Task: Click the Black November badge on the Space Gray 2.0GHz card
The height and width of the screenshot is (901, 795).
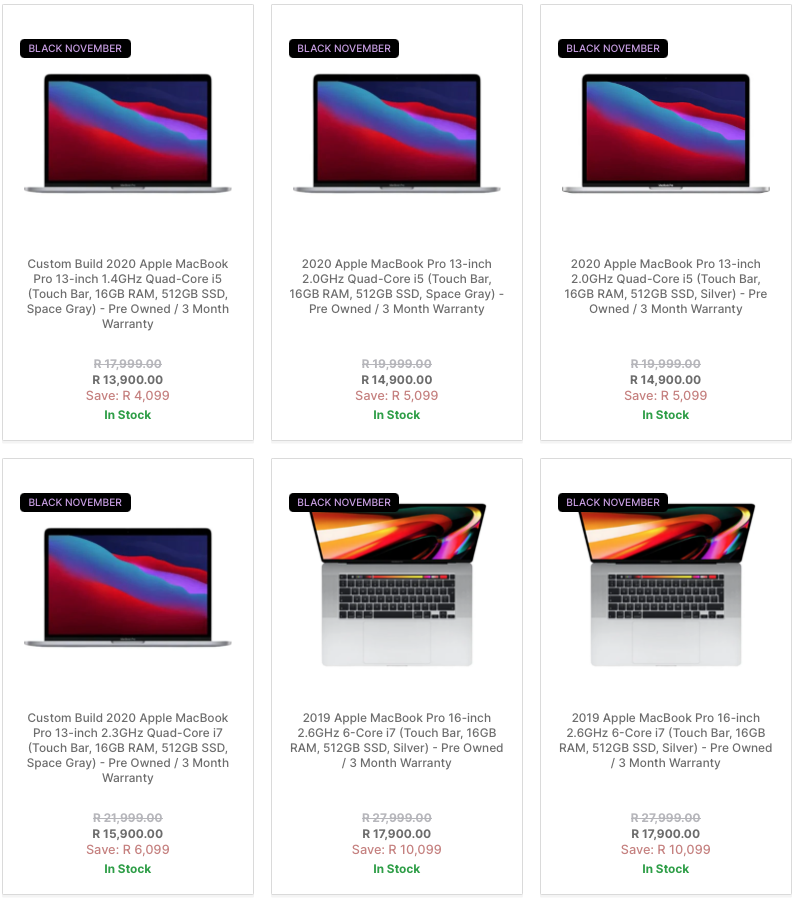Action: point(344,48)
